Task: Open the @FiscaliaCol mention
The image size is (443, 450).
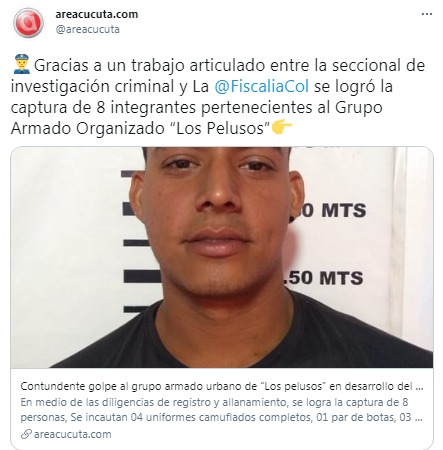Action: pos(261,86)
